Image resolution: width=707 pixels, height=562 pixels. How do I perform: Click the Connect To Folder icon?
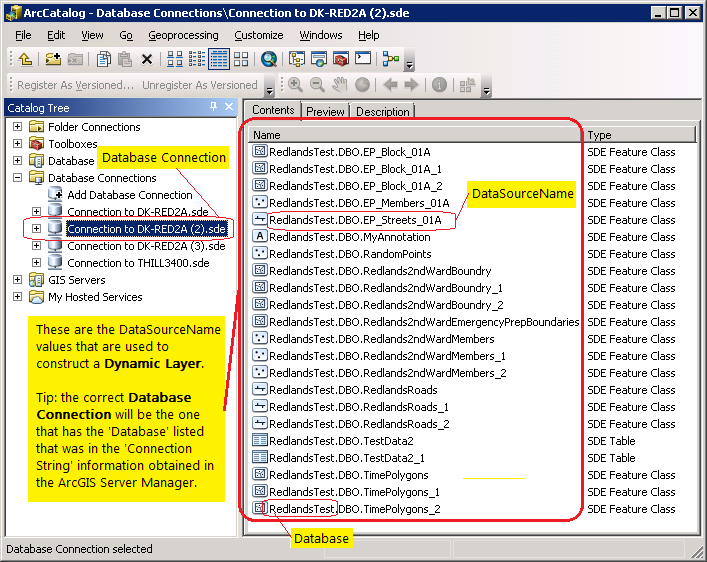(x=53, y=59)
